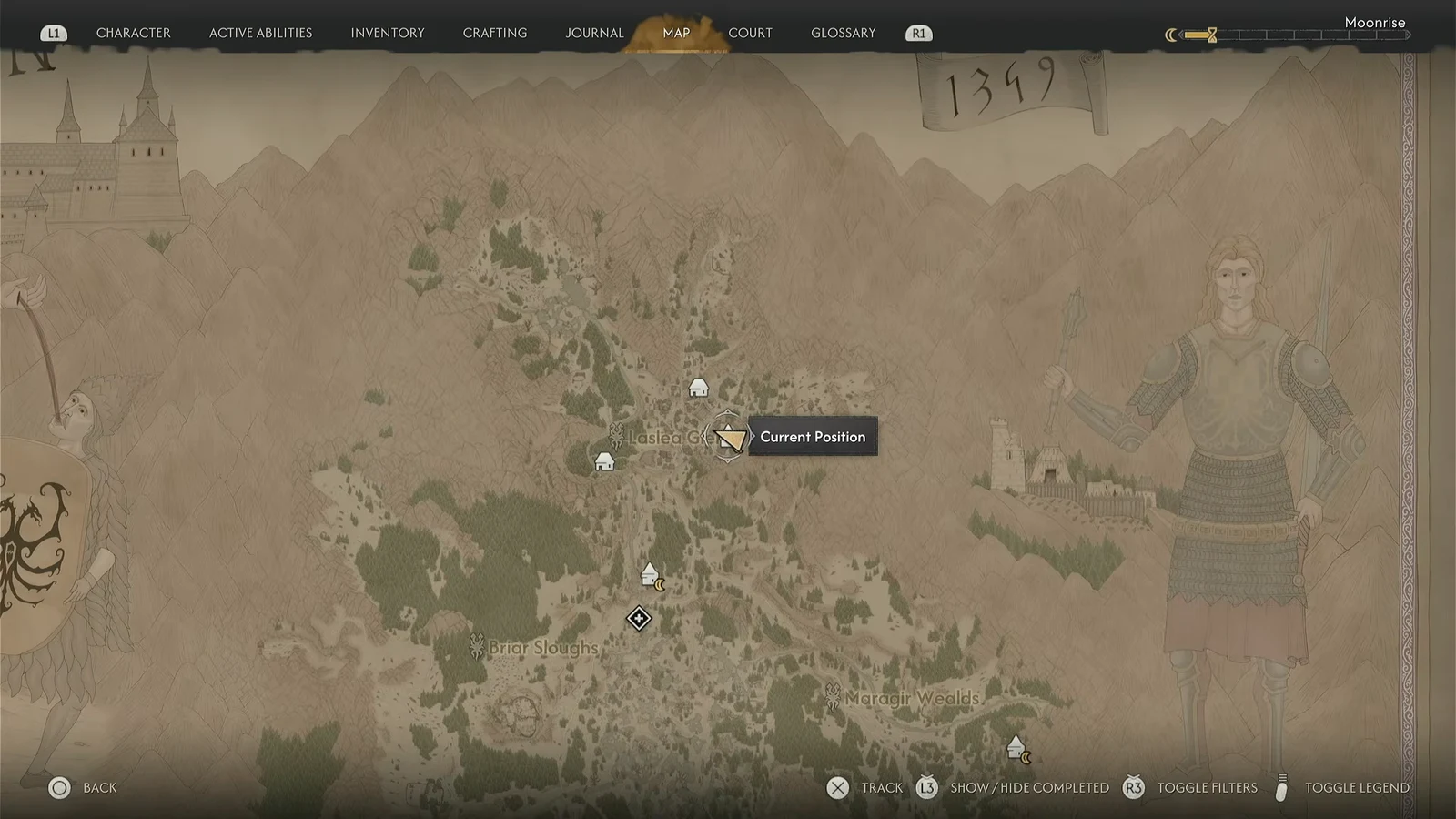1456x819 pixels.
Task: Click the cross Track button icon
Action: click(837, 788)
